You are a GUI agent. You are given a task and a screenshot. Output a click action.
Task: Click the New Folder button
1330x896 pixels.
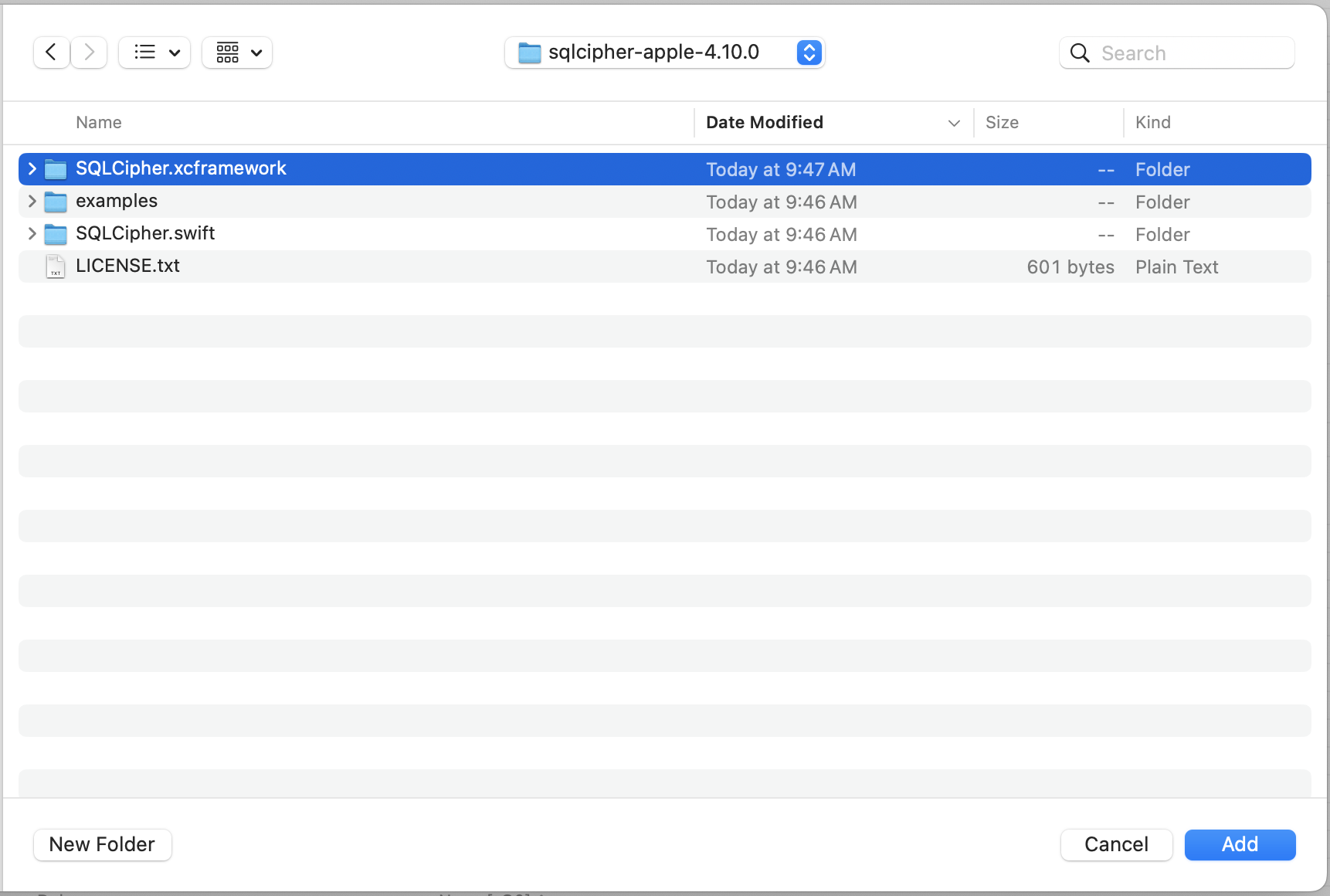click(102, 844)
